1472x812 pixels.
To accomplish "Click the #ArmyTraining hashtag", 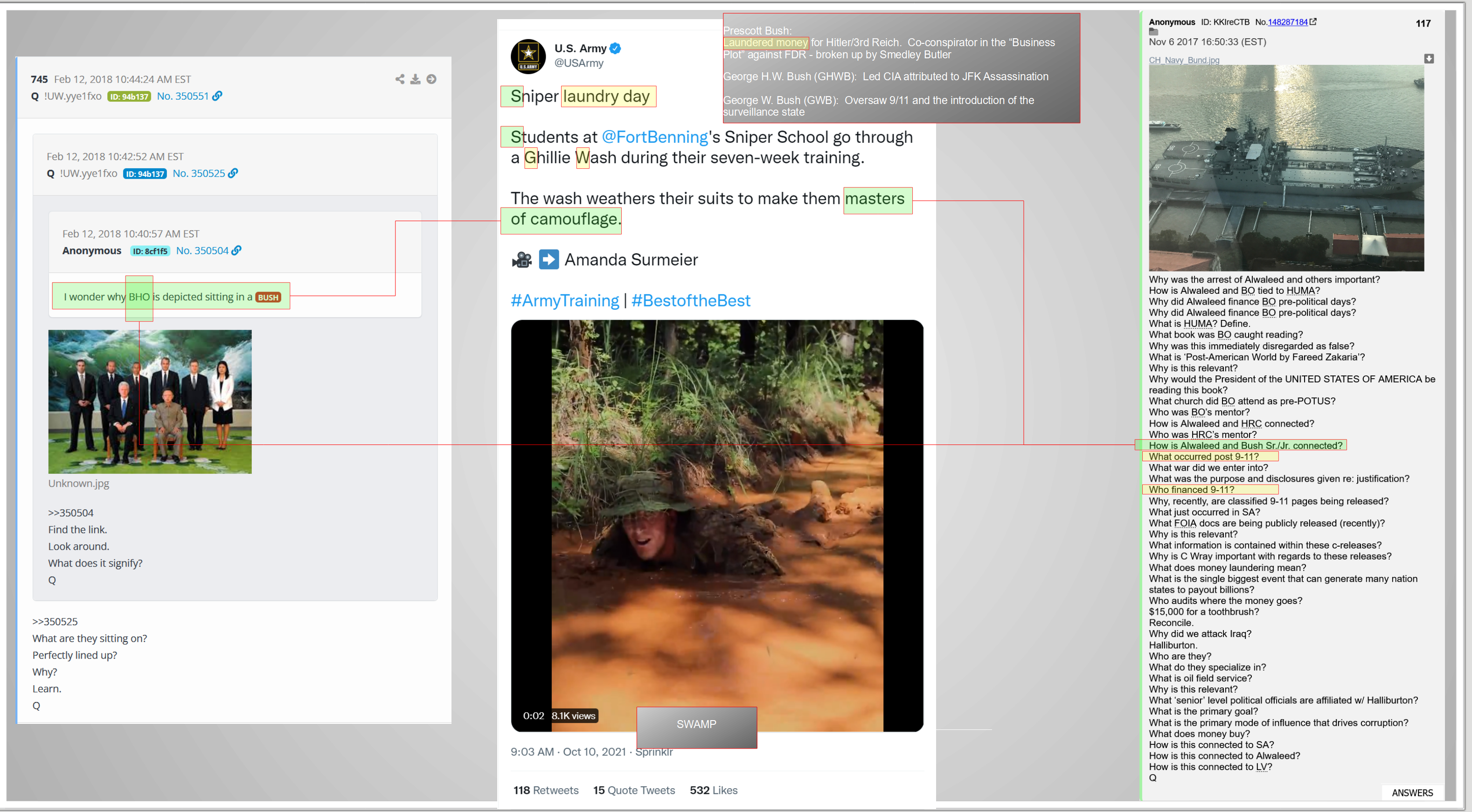I will coord(564,300).
